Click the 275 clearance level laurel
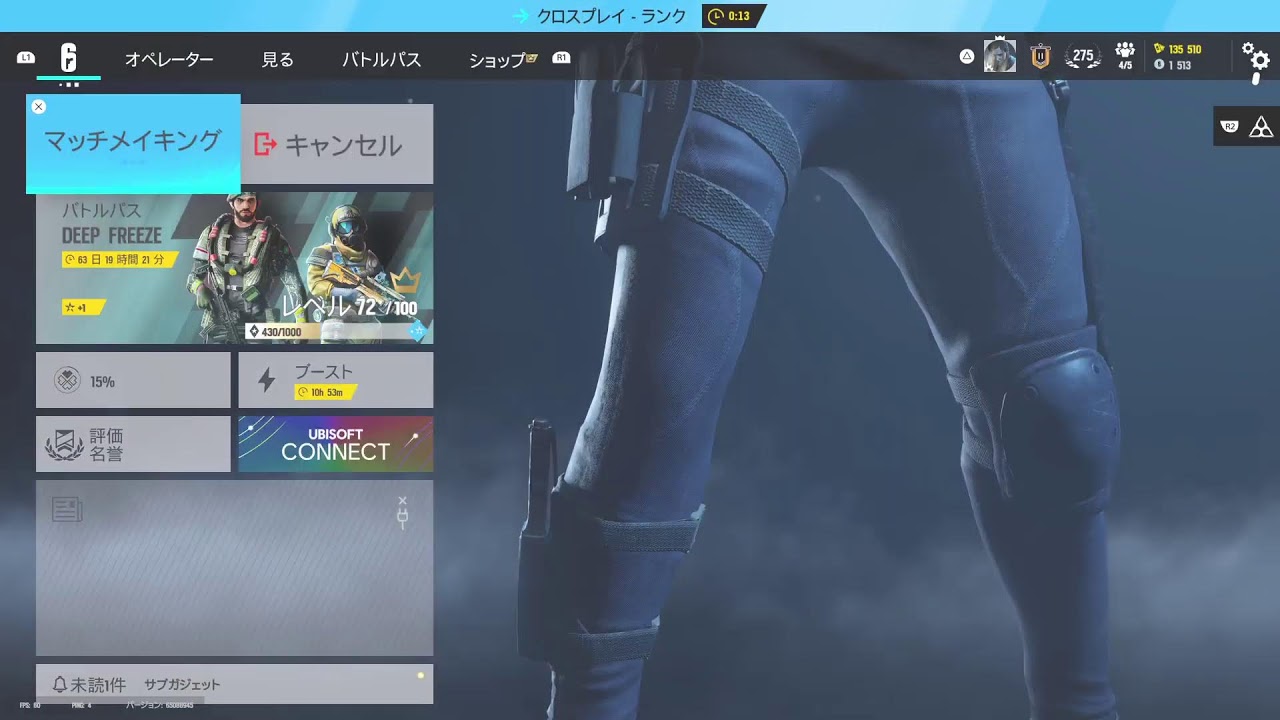The image size is (1280, 720). [x=1083, y=57]
